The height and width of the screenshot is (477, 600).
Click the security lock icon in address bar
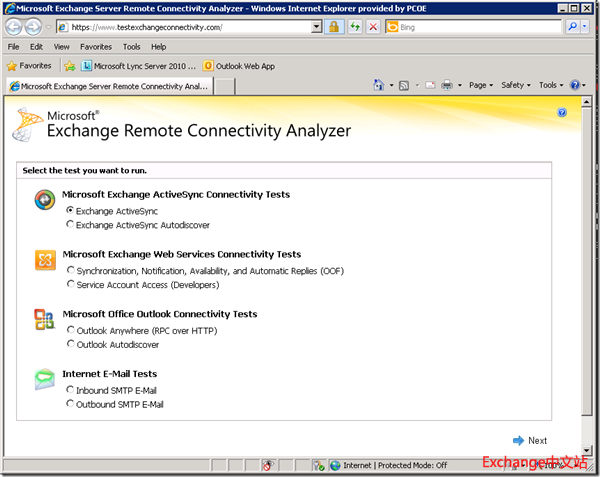pos(334,27)
